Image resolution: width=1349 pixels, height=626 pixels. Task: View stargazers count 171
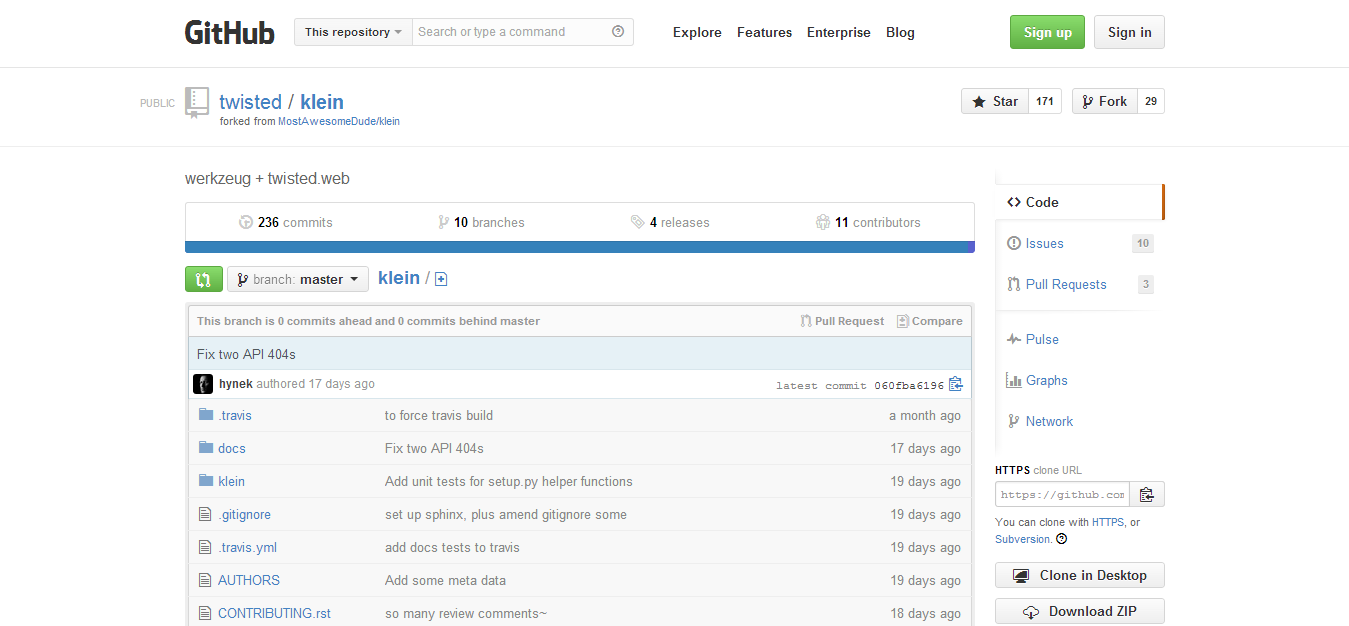pos(1045,101)
